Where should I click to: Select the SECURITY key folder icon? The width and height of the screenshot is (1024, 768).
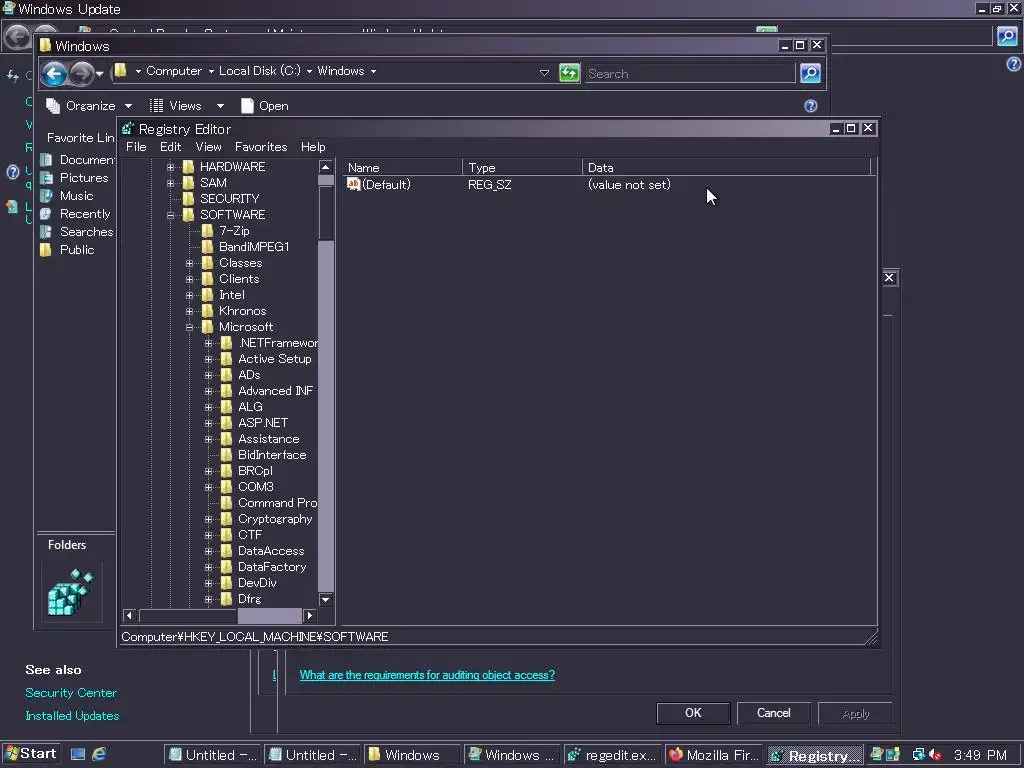(x=189, y=199)
